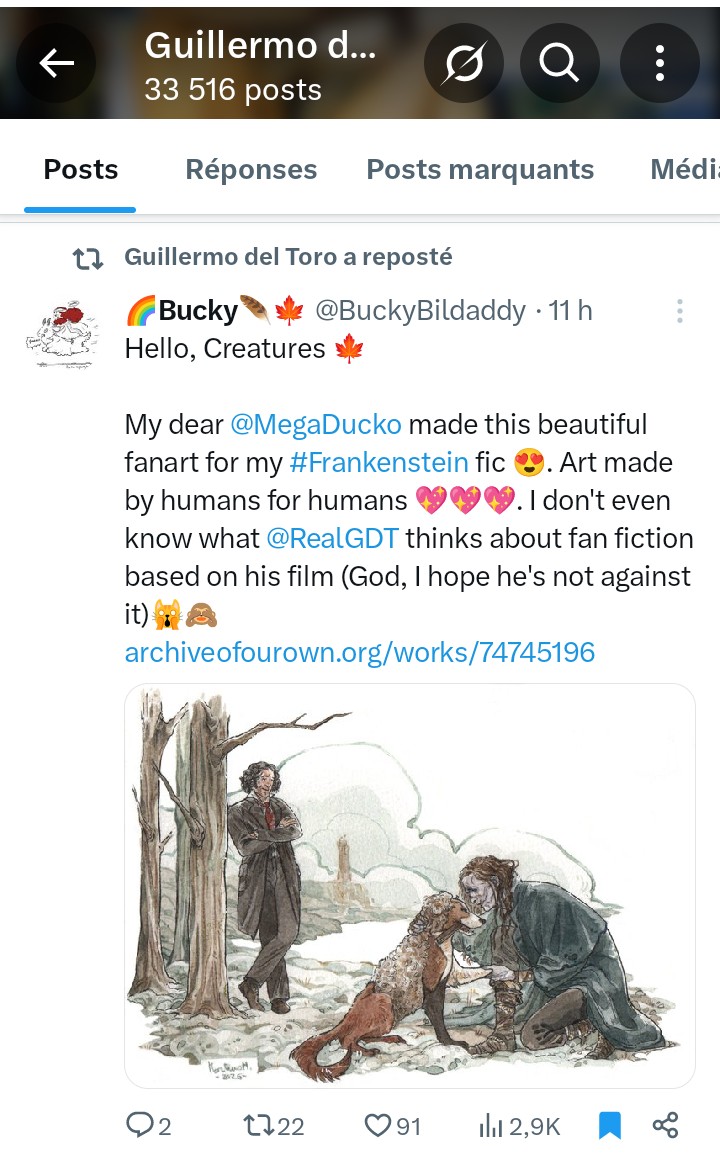Follow the archiveofourown.org works link
720x1167 pixels.
tap(360, 653)
